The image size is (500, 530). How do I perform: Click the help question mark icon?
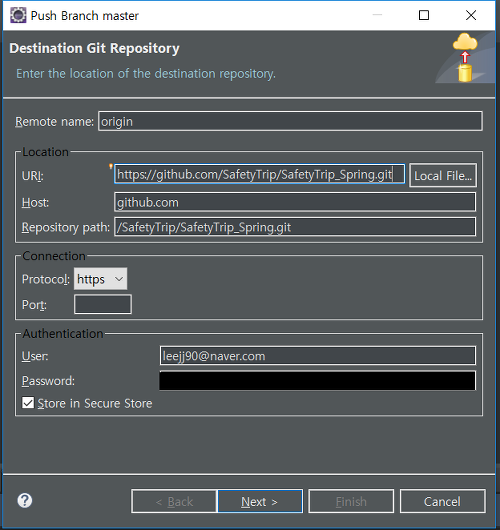click(25, 501)
